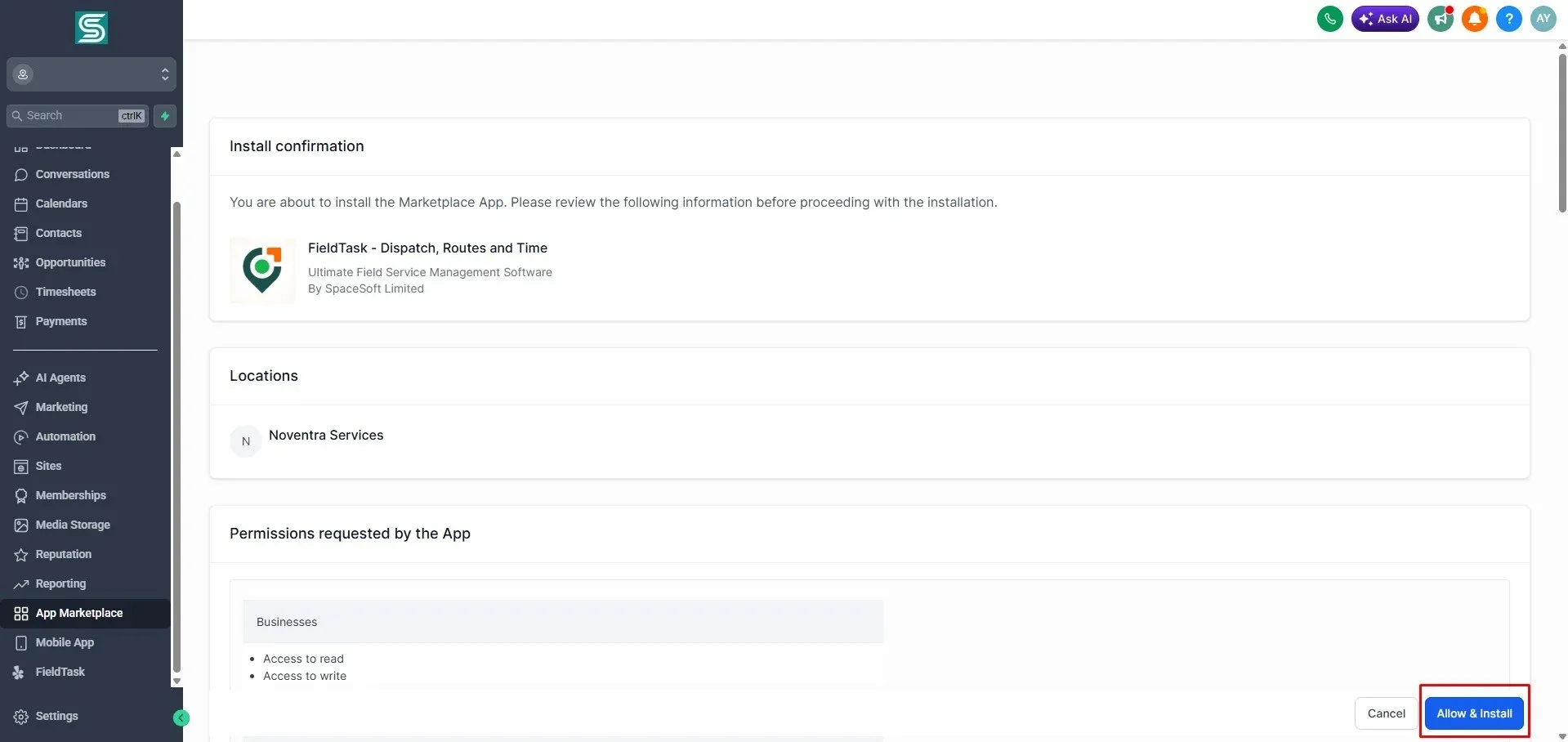Image resolution: width=1568 pixels, height=742 pixels.
Task: Click the Install confirmation heading
Action: click(297, 146)
